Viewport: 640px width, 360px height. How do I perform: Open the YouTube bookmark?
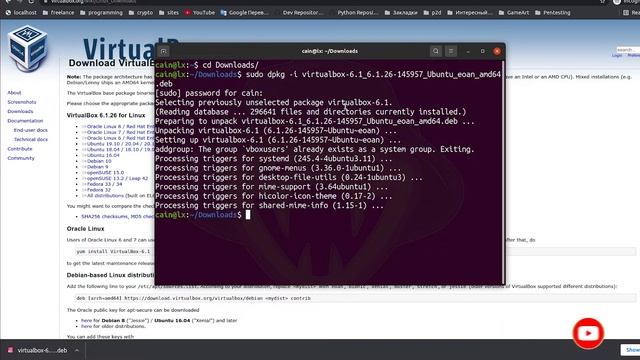[200, 13]
